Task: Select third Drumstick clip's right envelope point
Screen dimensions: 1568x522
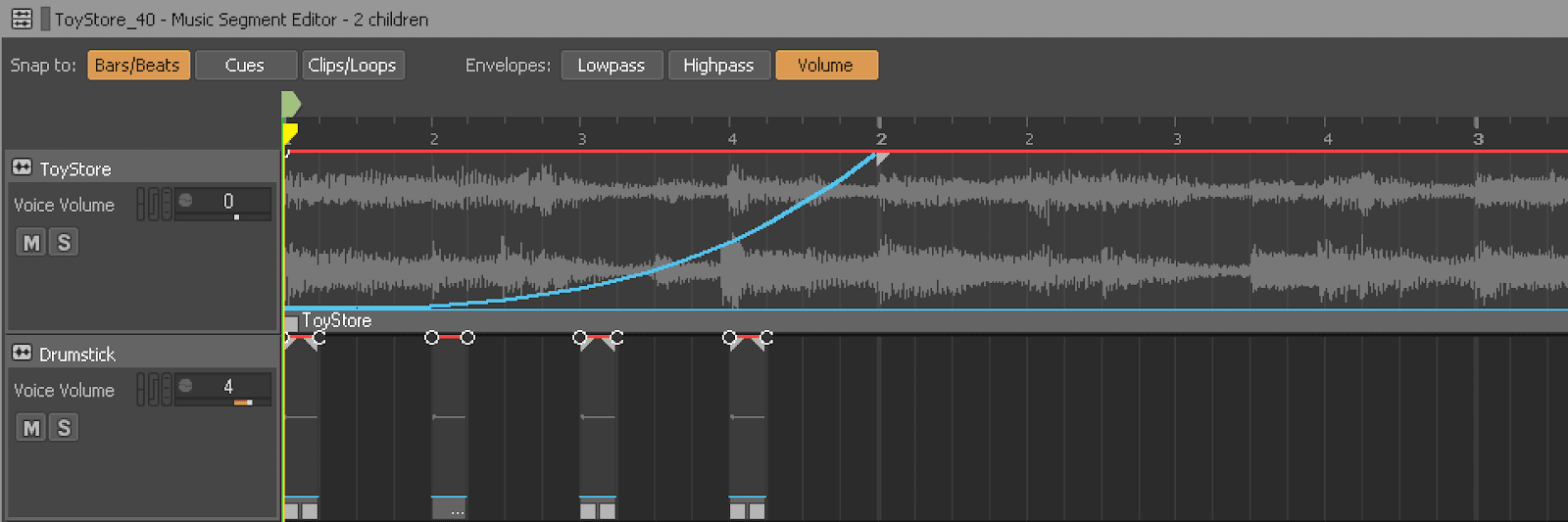Action: (616, 338)
